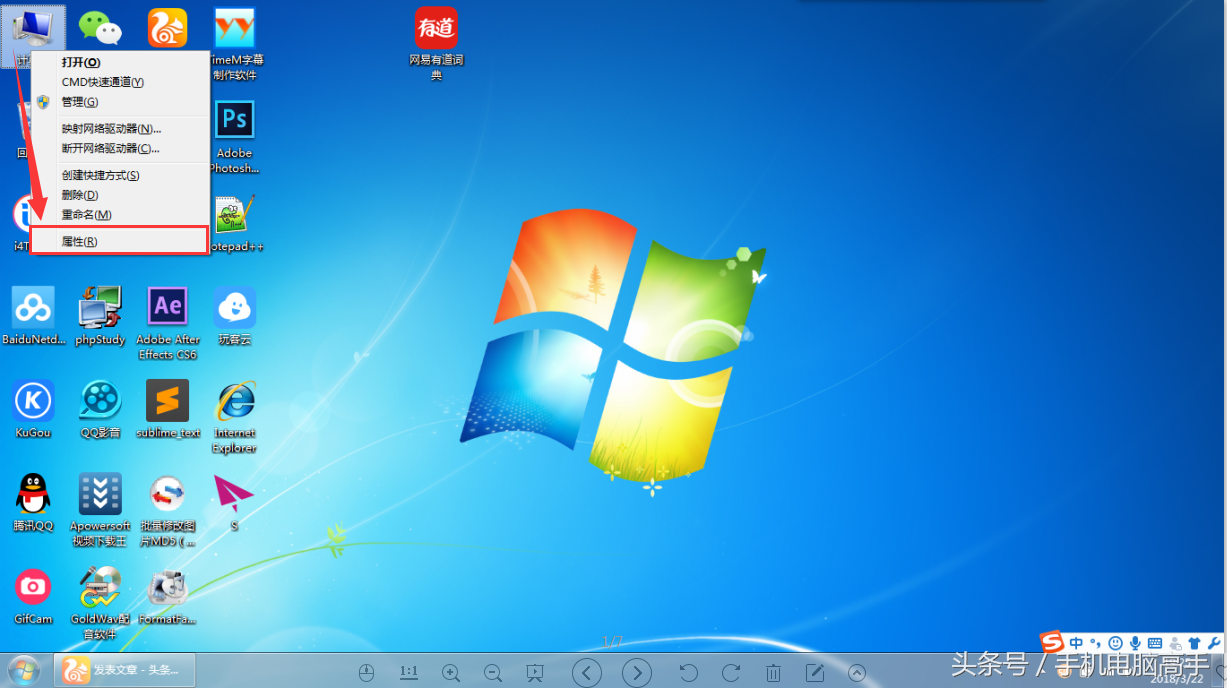This screenshot has height=688, width=1227.
Task: Open the WeChat desktop icon
Action: click(100, 28)
